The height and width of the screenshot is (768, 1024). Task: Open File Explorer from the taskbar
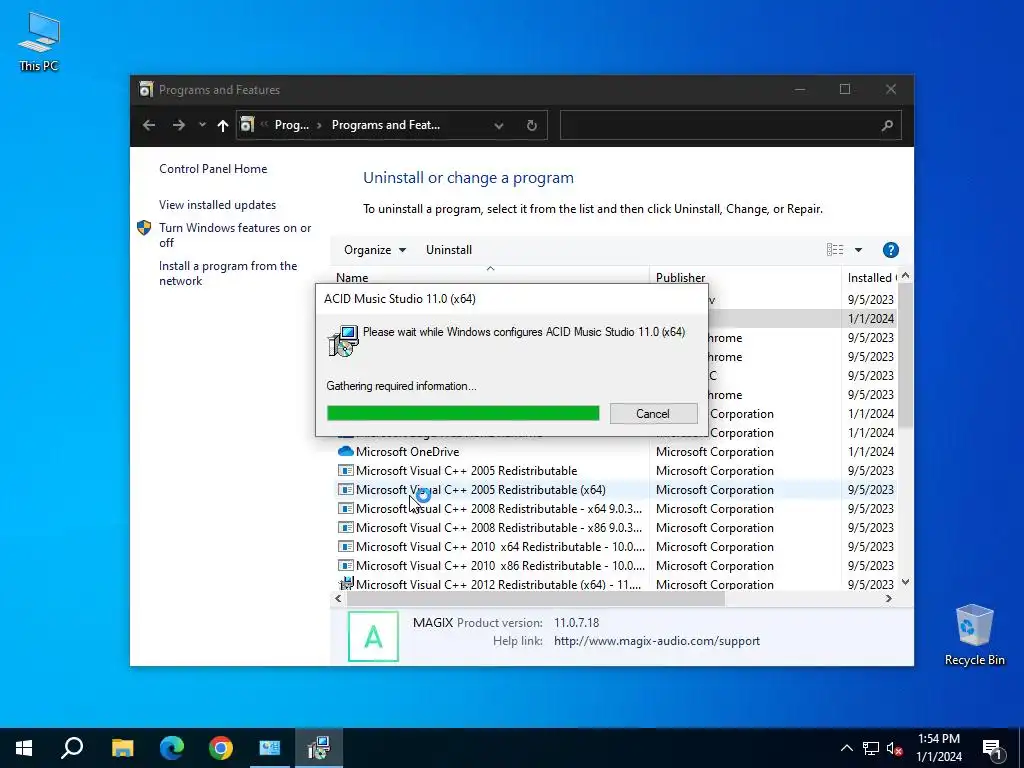122,748
